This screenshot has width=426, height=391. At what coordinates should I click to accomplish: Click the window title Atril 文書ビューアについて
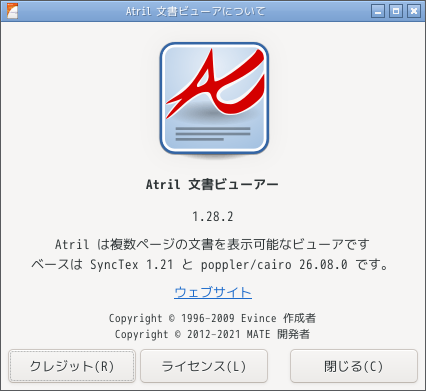coord(196,11)
